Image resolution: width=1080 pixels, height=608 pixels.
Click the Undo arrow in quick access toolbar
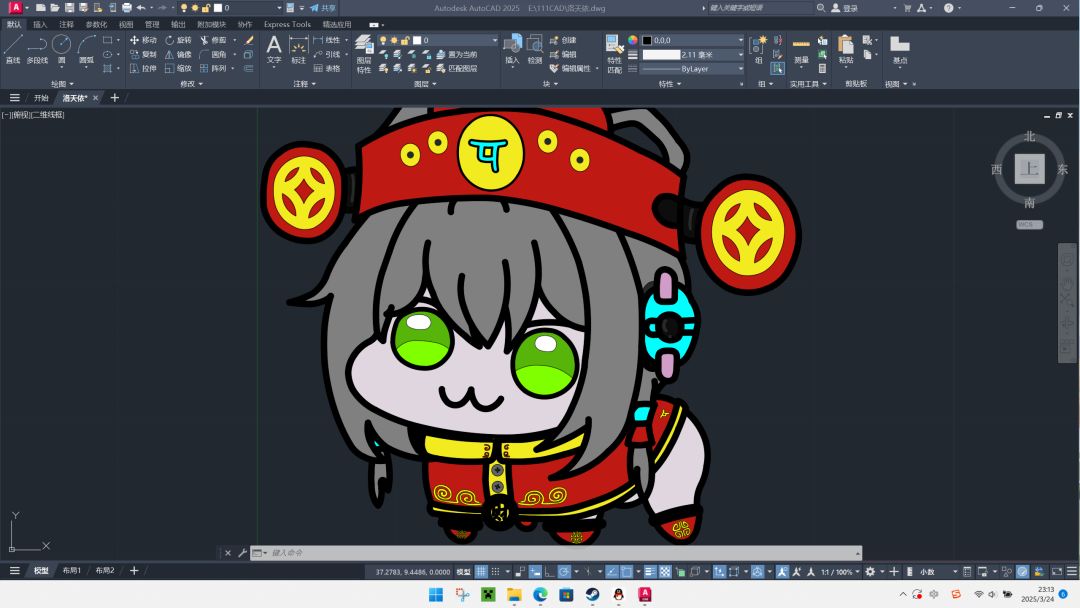141,8
